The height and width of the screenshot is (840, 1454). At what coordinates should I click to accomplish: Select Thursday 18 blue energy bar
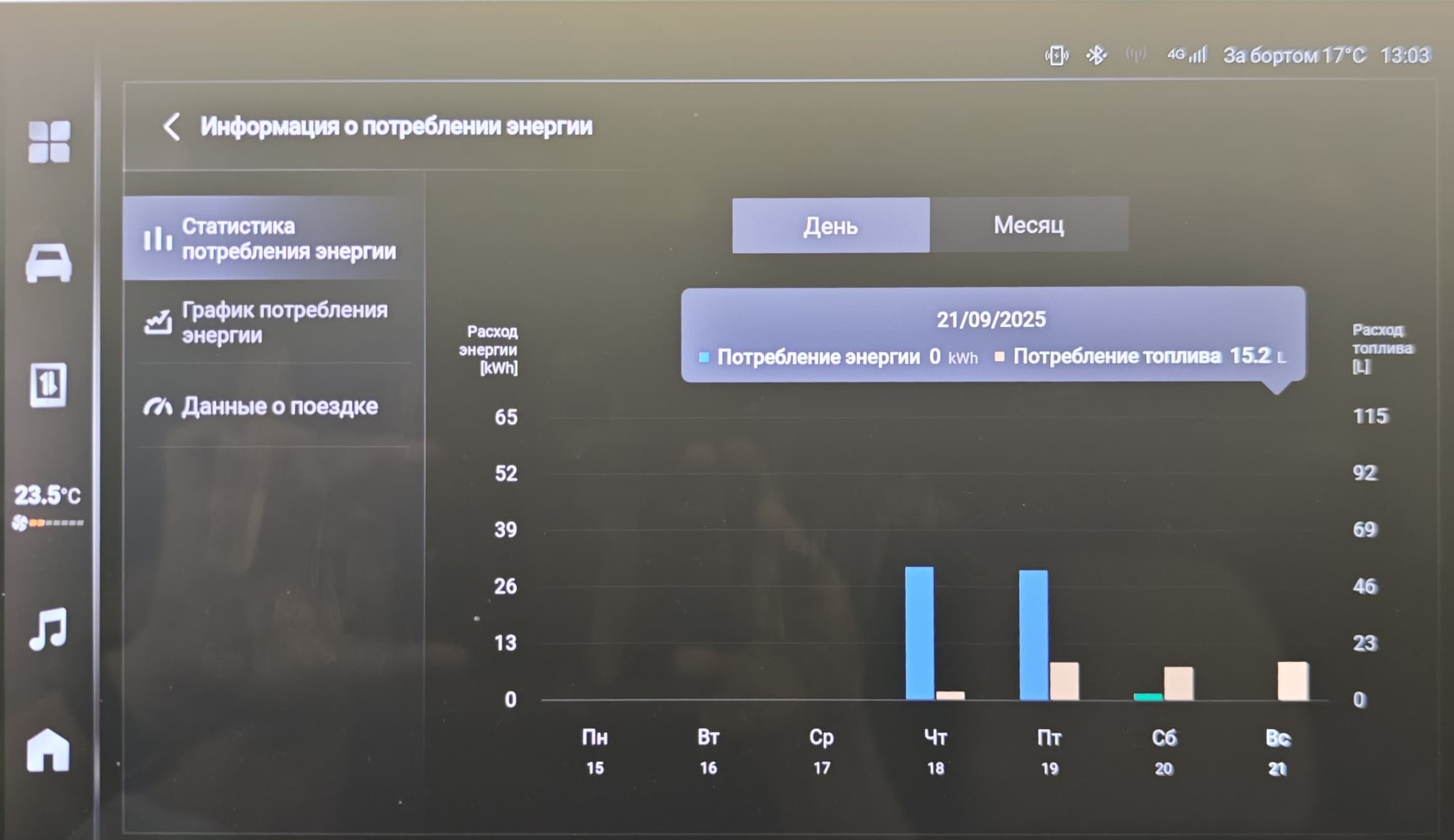point(919,633)
